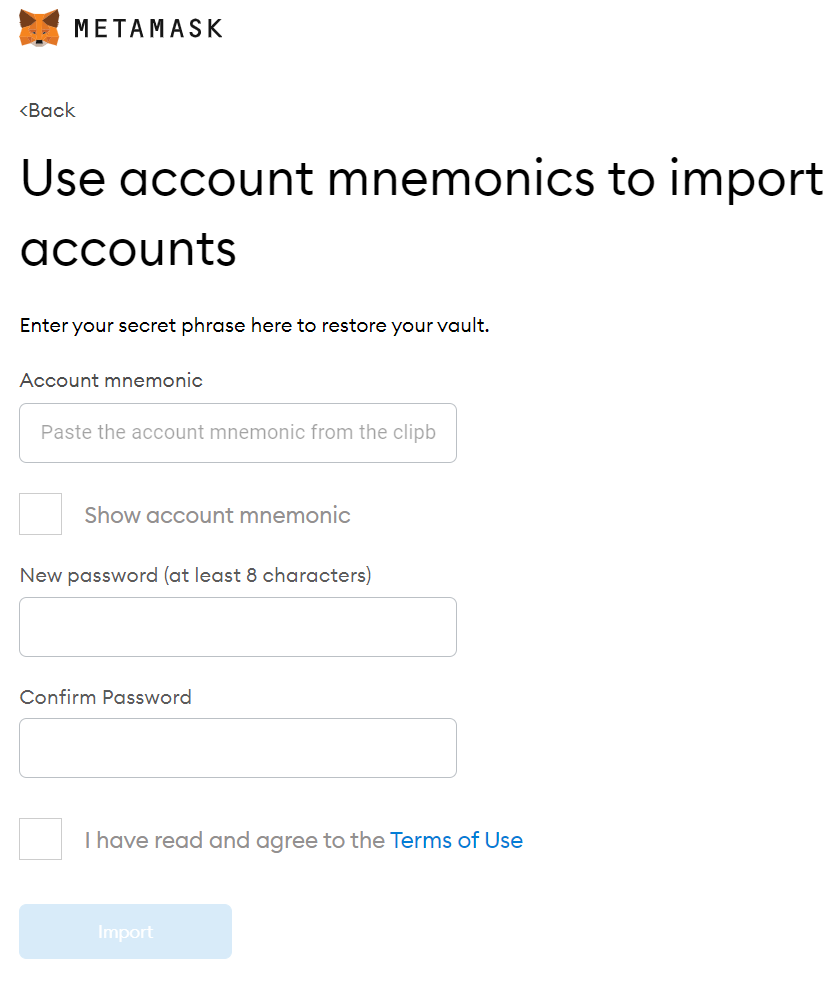The image size is (831, 985).
Task: Click the 'Confirm Password' field label
Action: pos(106,697)
